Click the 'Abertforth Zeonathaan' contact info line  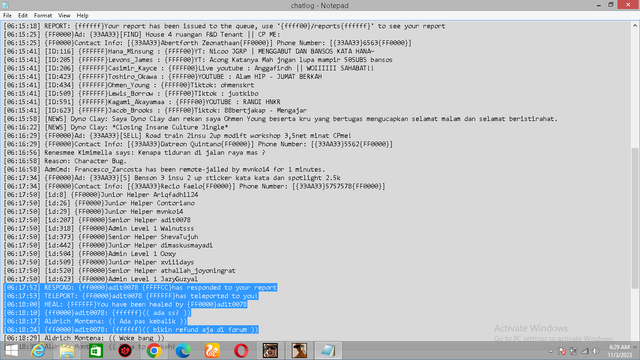207,43
